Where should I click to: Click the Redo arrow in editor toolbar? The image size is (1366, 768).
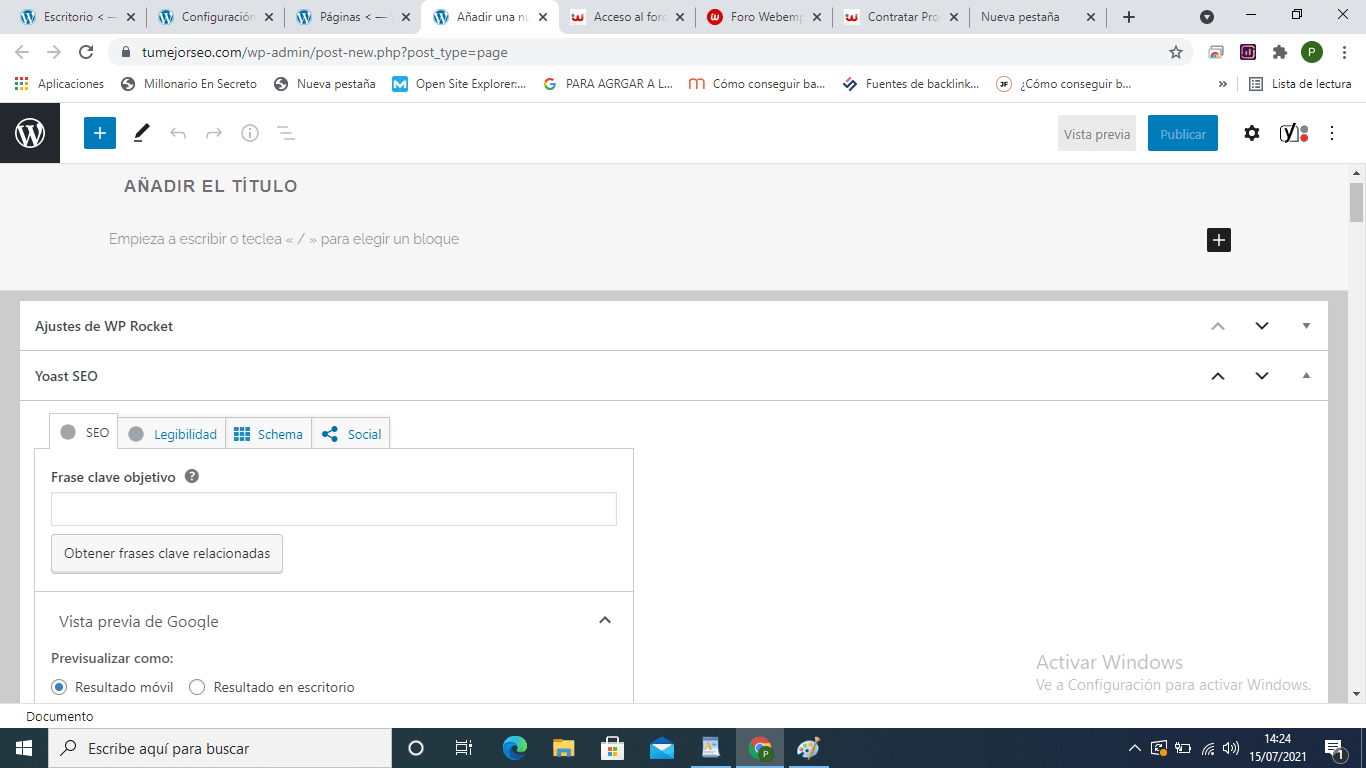[x=214, y=133]
